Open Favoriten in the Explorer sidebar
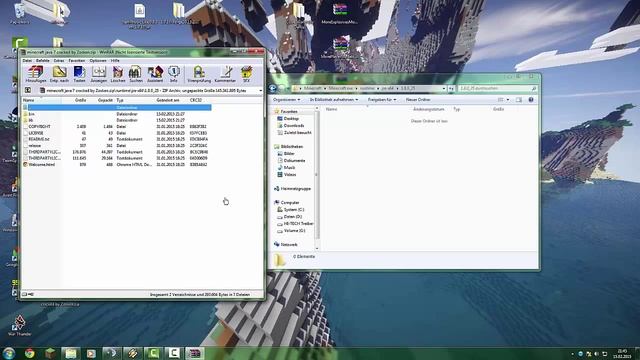The width and height of the screenshot is (640, 360). coord(289,111)
